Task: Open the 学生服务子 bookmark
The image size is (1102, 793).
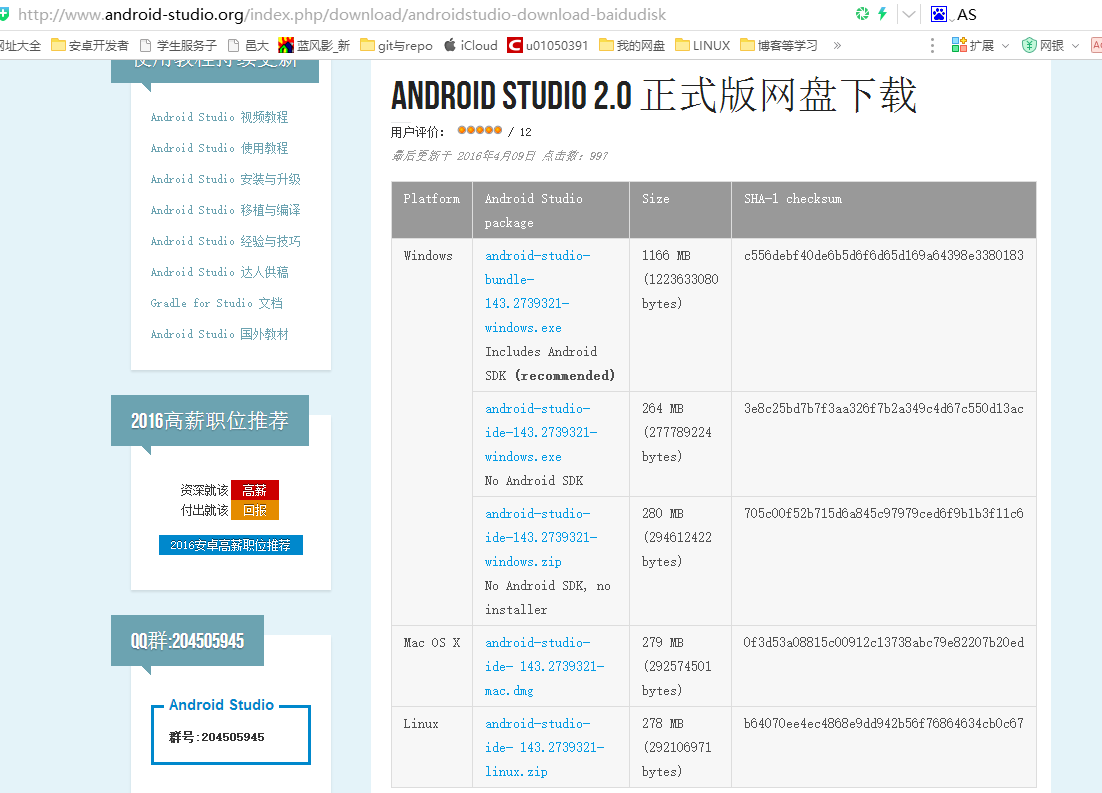Action: [179, 46]
